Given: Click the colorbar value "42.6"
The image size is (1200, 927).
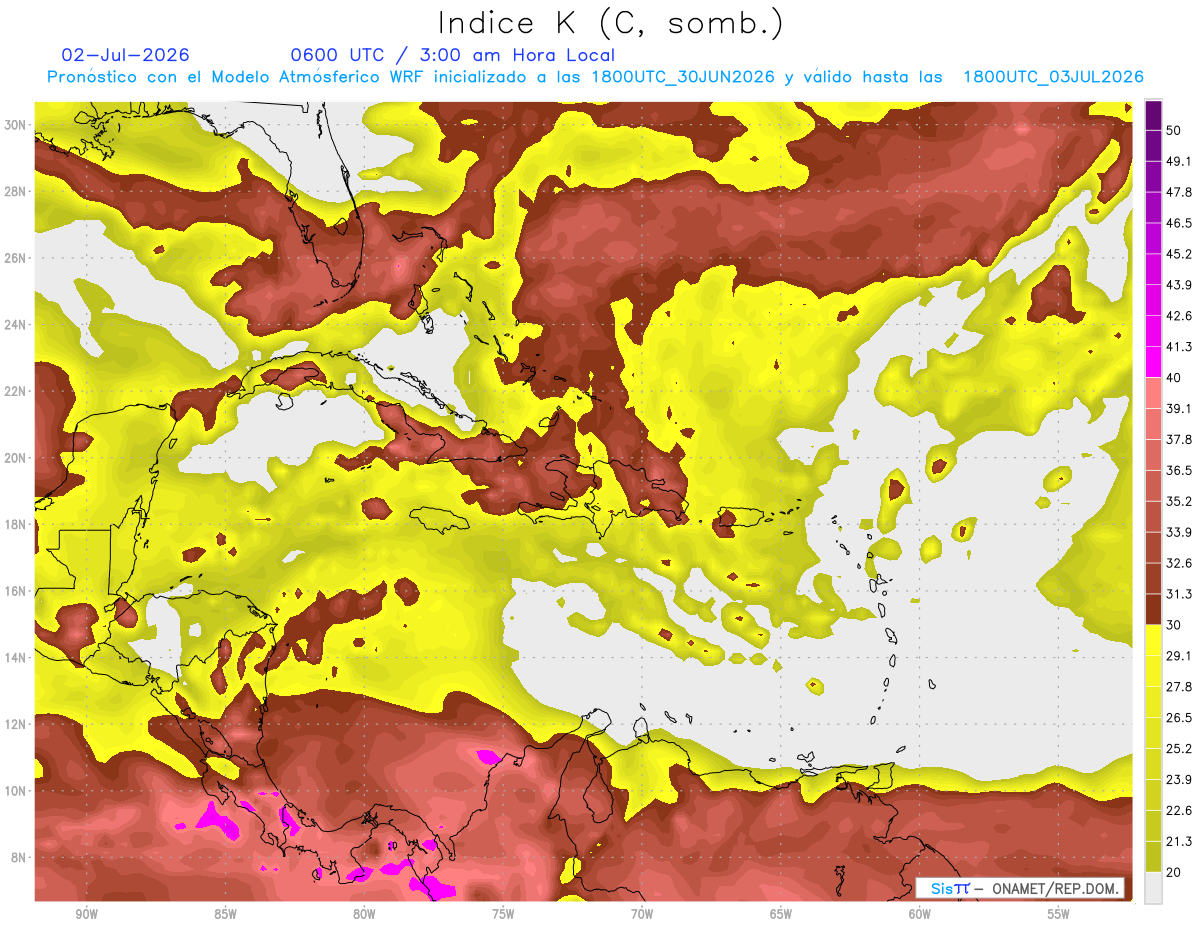Looking at the screenshot, I should (1180, 316).
